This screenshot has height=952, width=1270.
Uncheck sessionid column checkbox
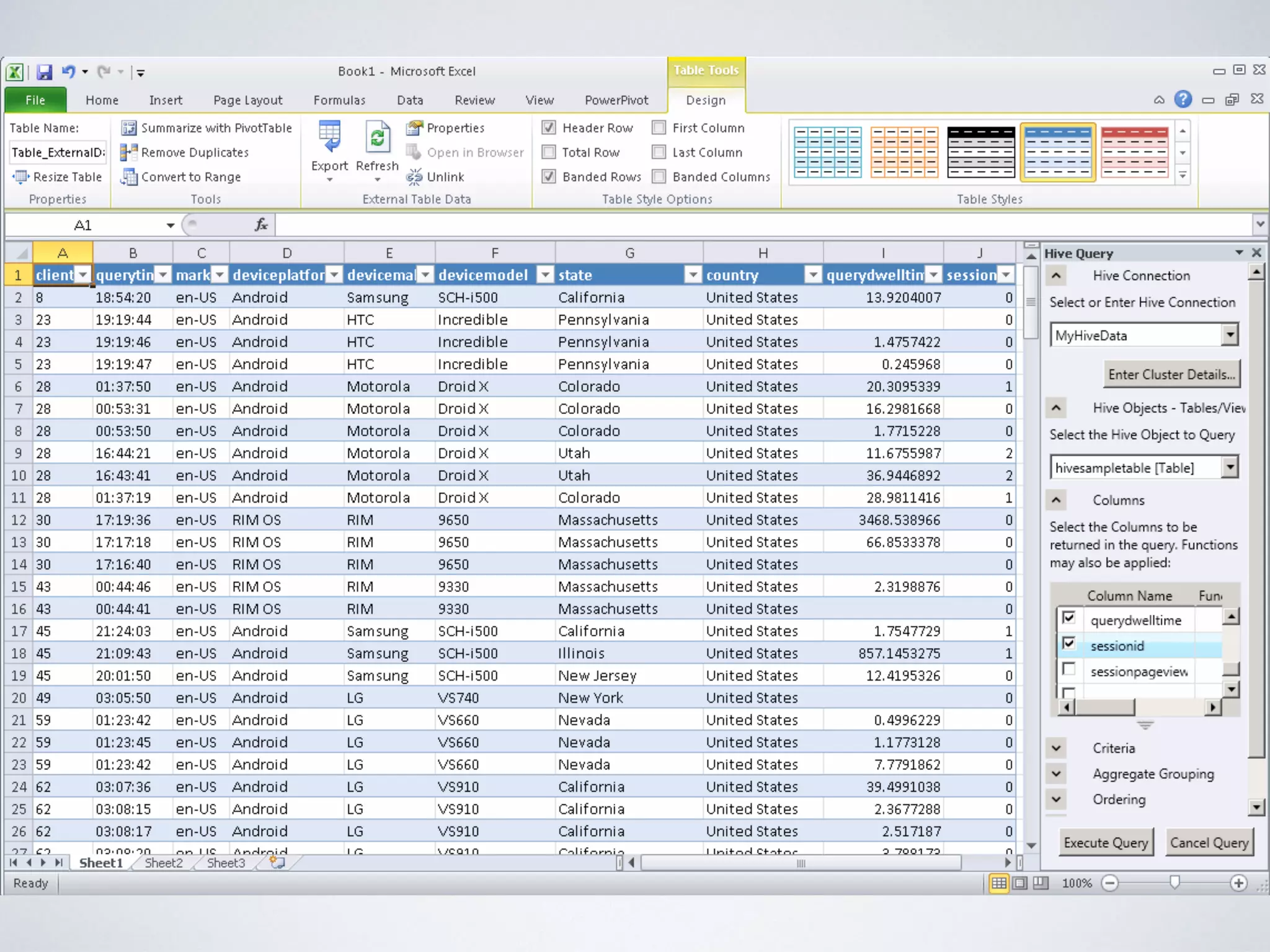[1068, 643]
